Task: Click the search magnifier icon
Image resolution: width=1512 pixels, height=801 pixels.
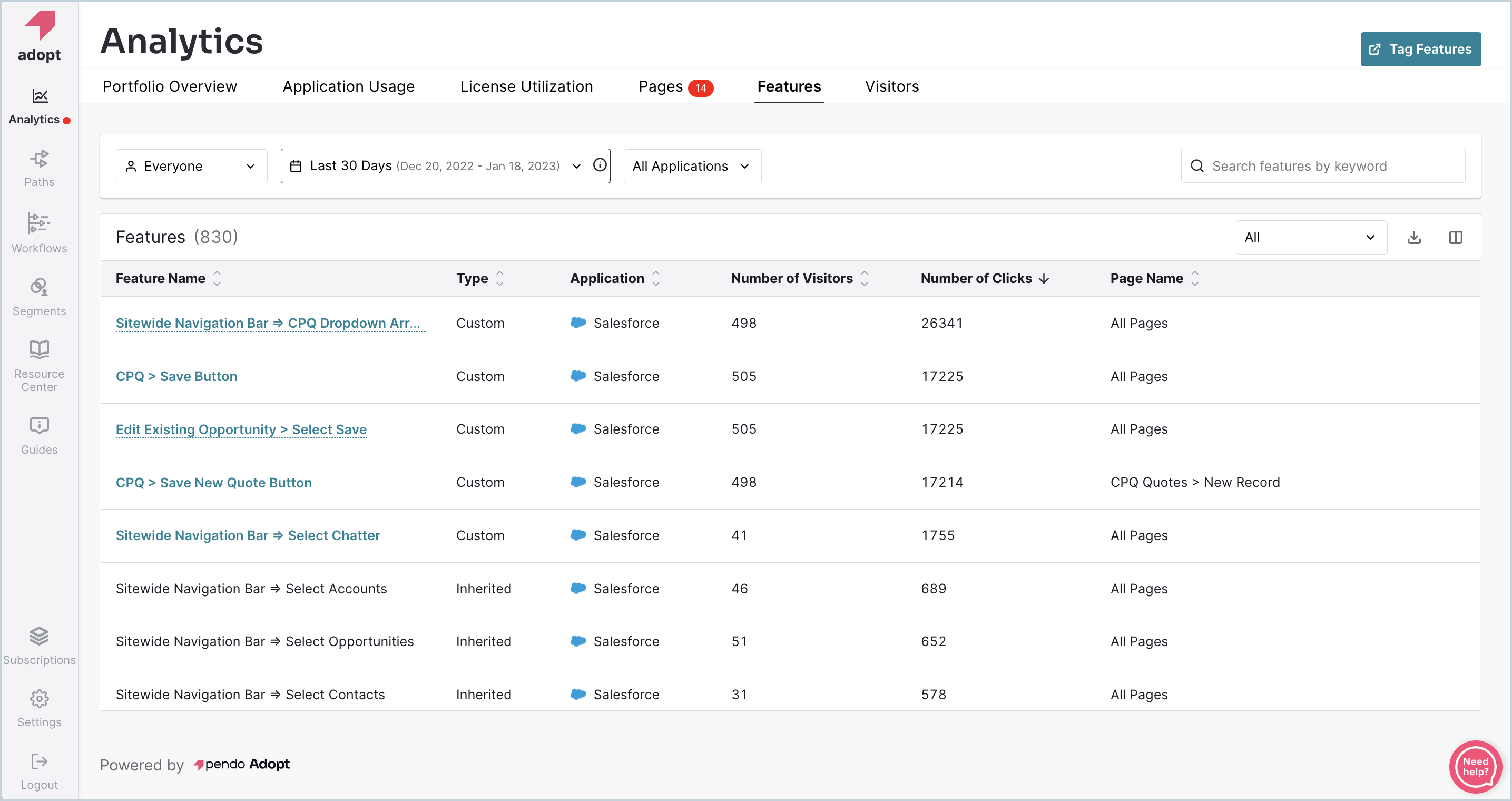Action: pos(1197,166)
